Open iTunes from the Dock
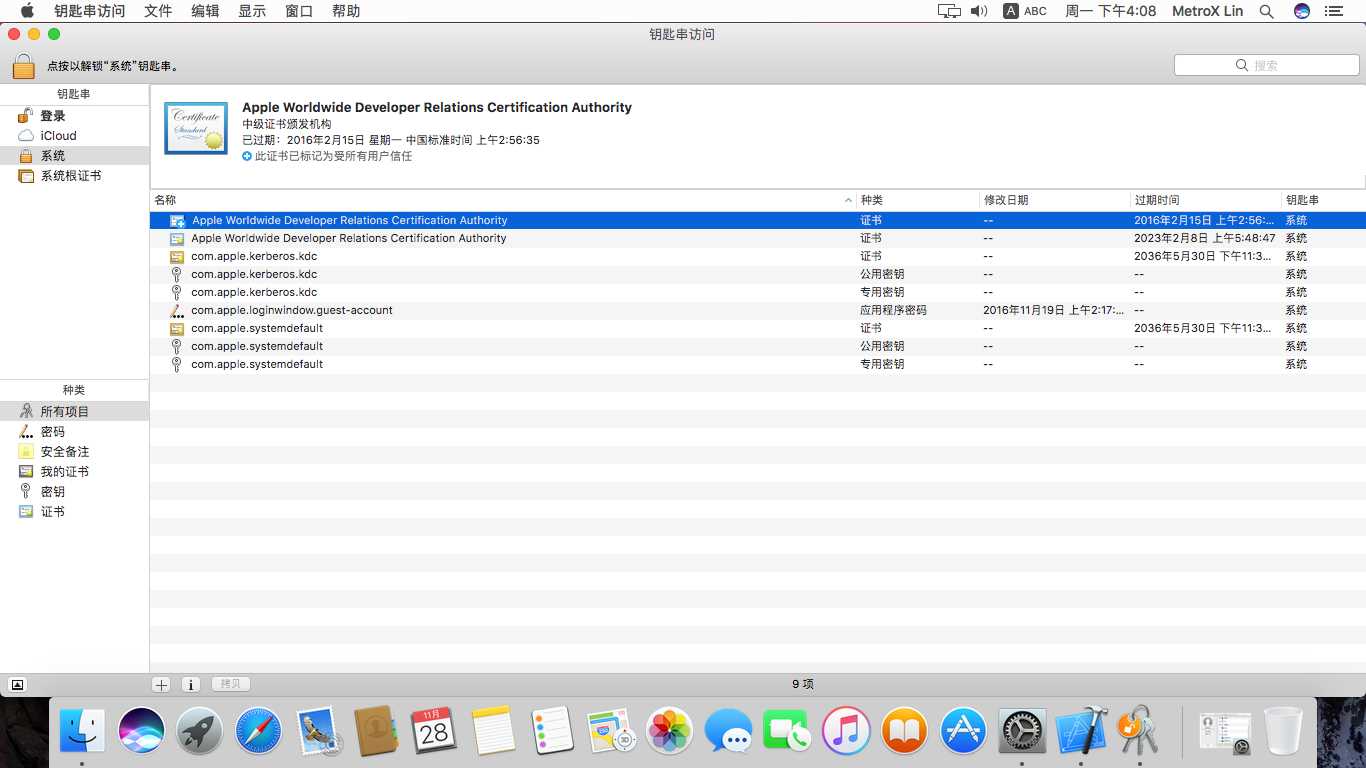Image resolution: width=1366 pixels, height=768 pixels. pos(846,732)
